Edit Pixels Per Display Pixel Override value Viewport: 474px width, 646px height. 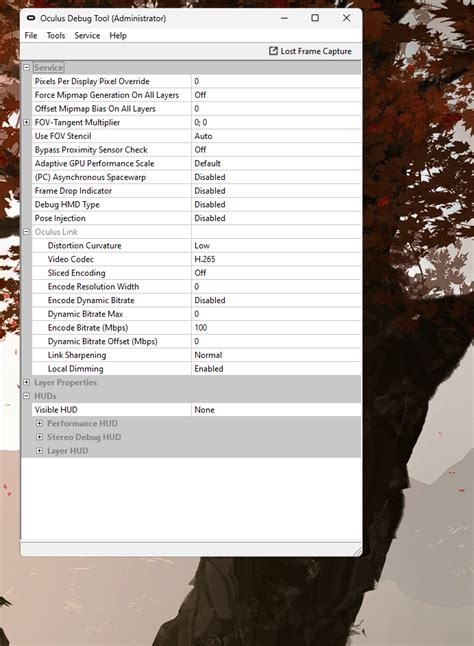click(276, 81)
